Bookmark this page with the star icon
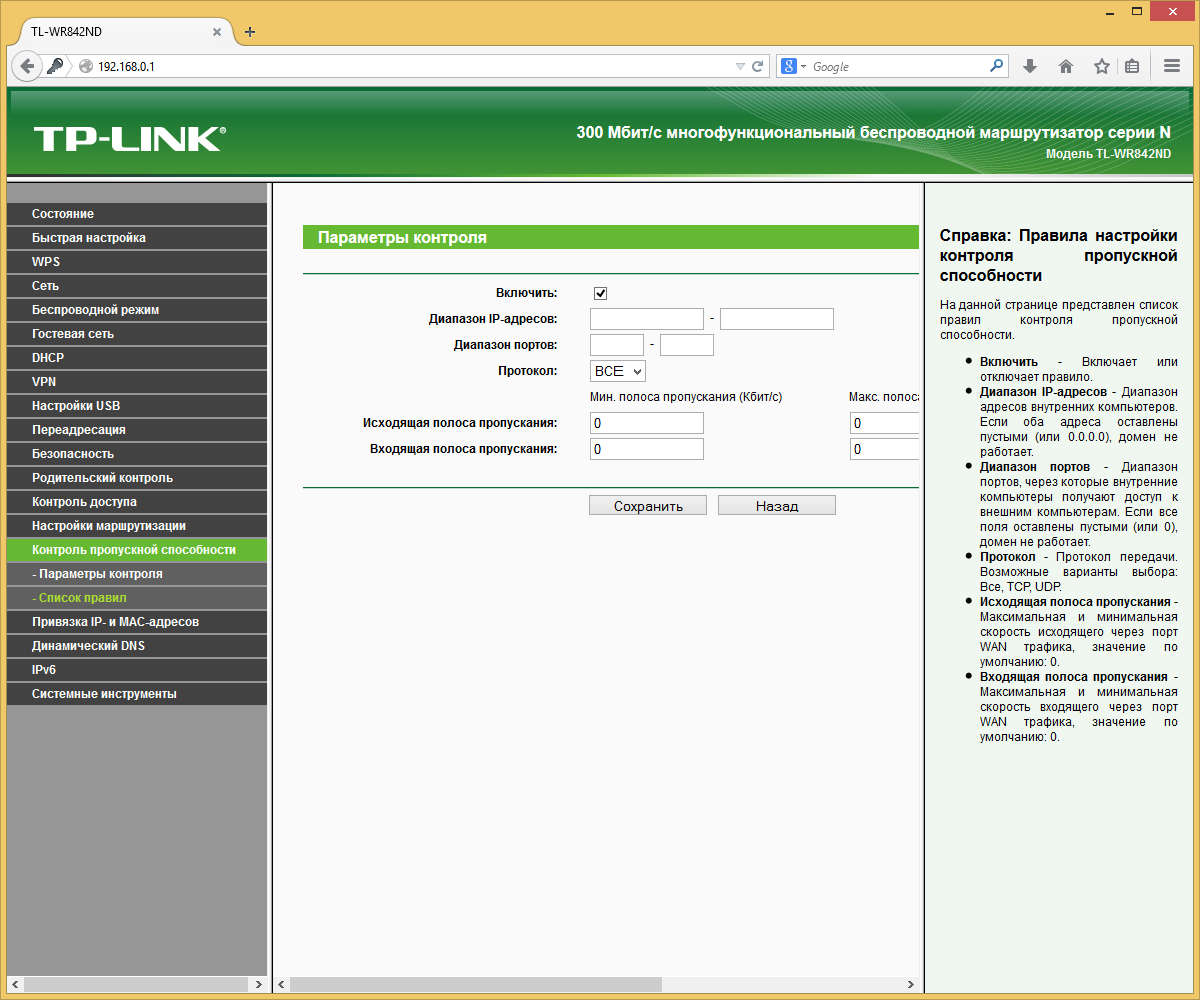The width and height of the screenshot is (1200, 1000). click(x=1101, y=66)
